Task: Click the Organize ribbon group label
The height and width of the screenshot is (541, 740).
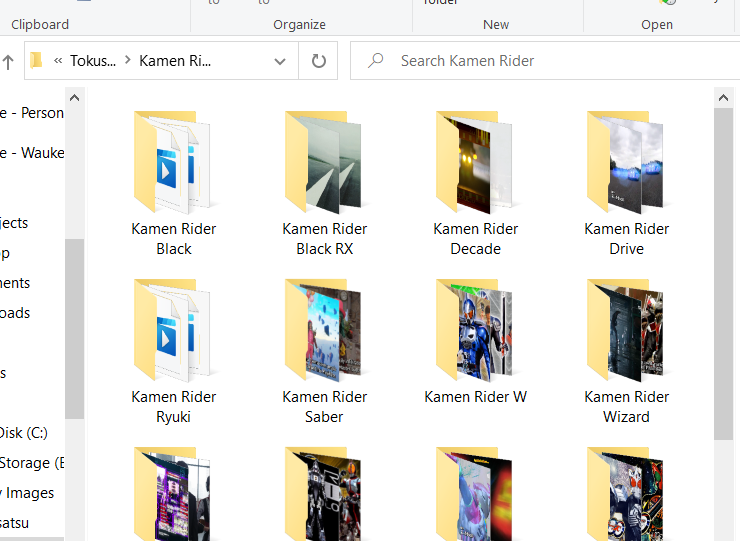Action: pos(299,25)
